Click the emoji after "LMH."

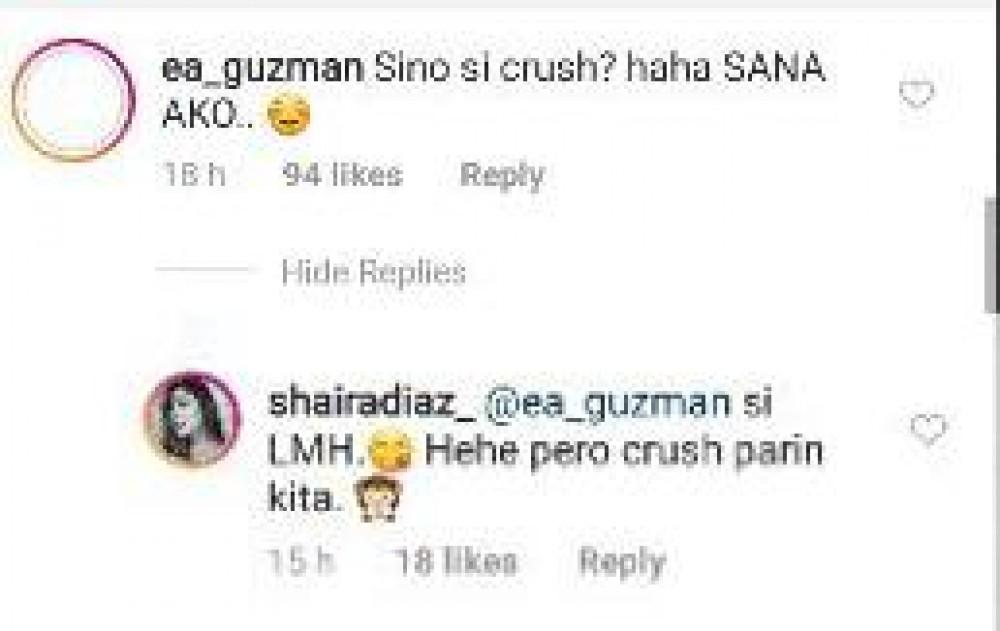click(x=391, y=455)
